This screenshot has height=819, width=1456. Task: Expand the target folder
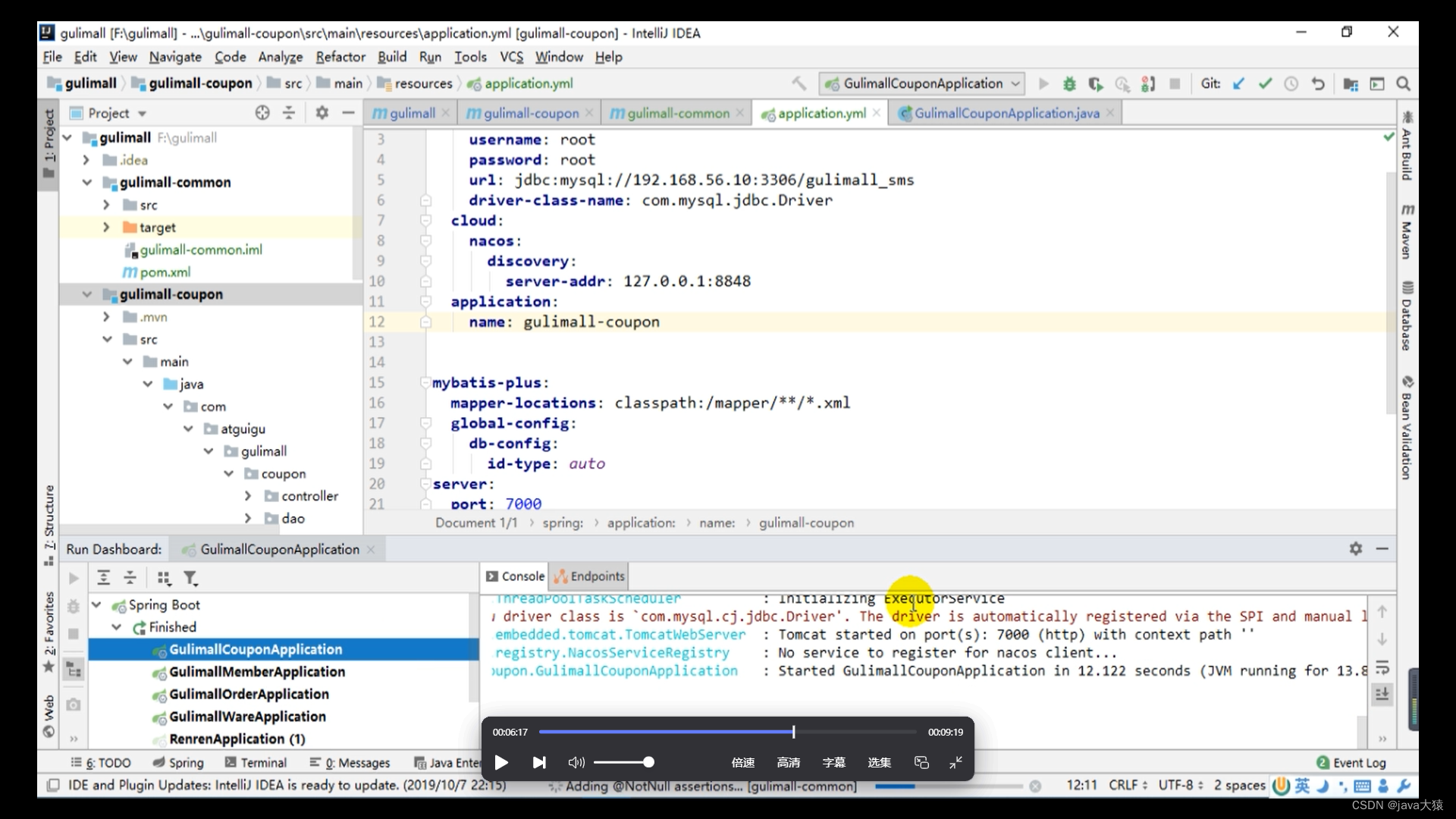click(106, 227)
